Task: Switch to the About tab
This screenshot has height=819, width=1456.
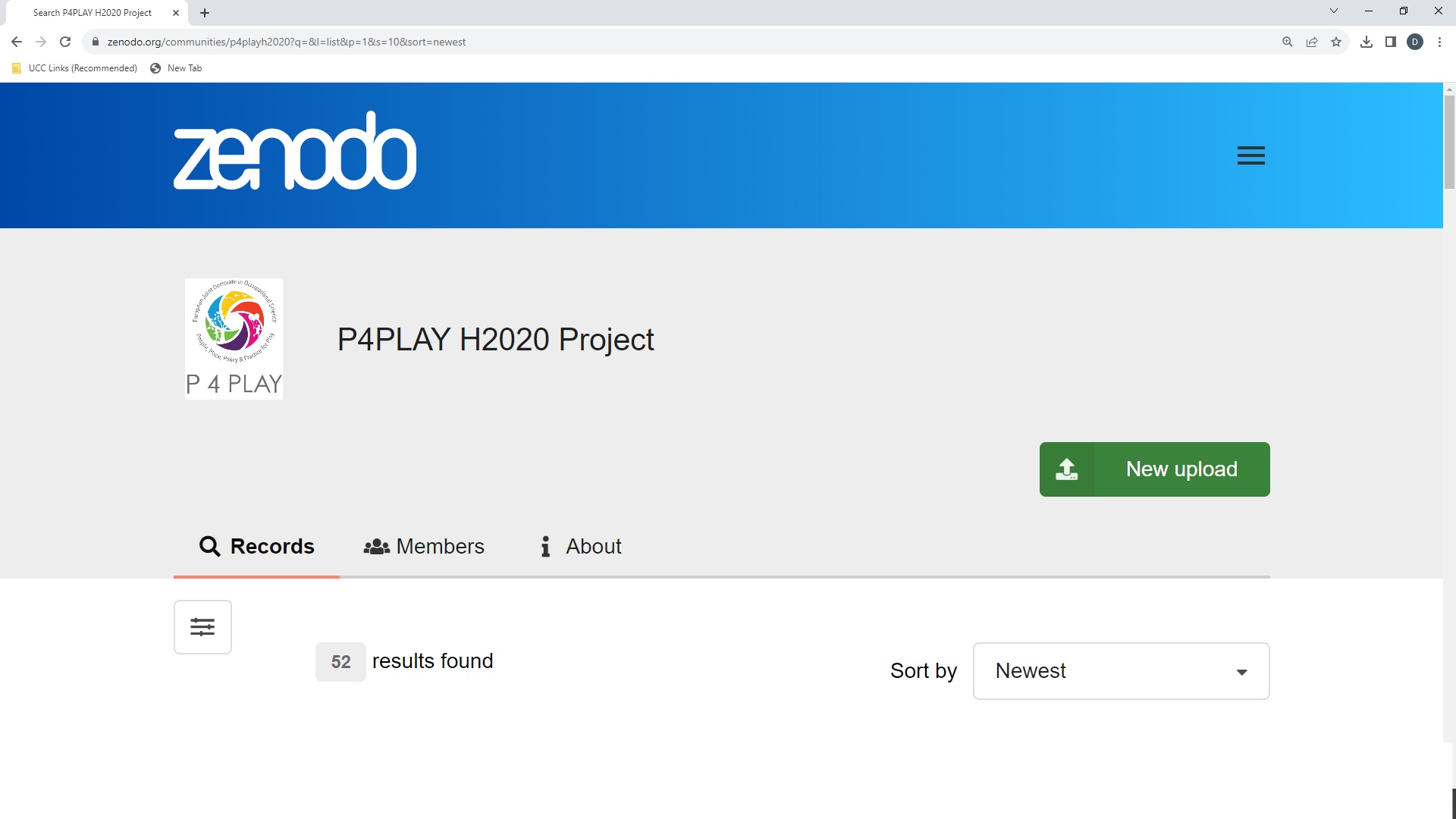Action: 581,546
